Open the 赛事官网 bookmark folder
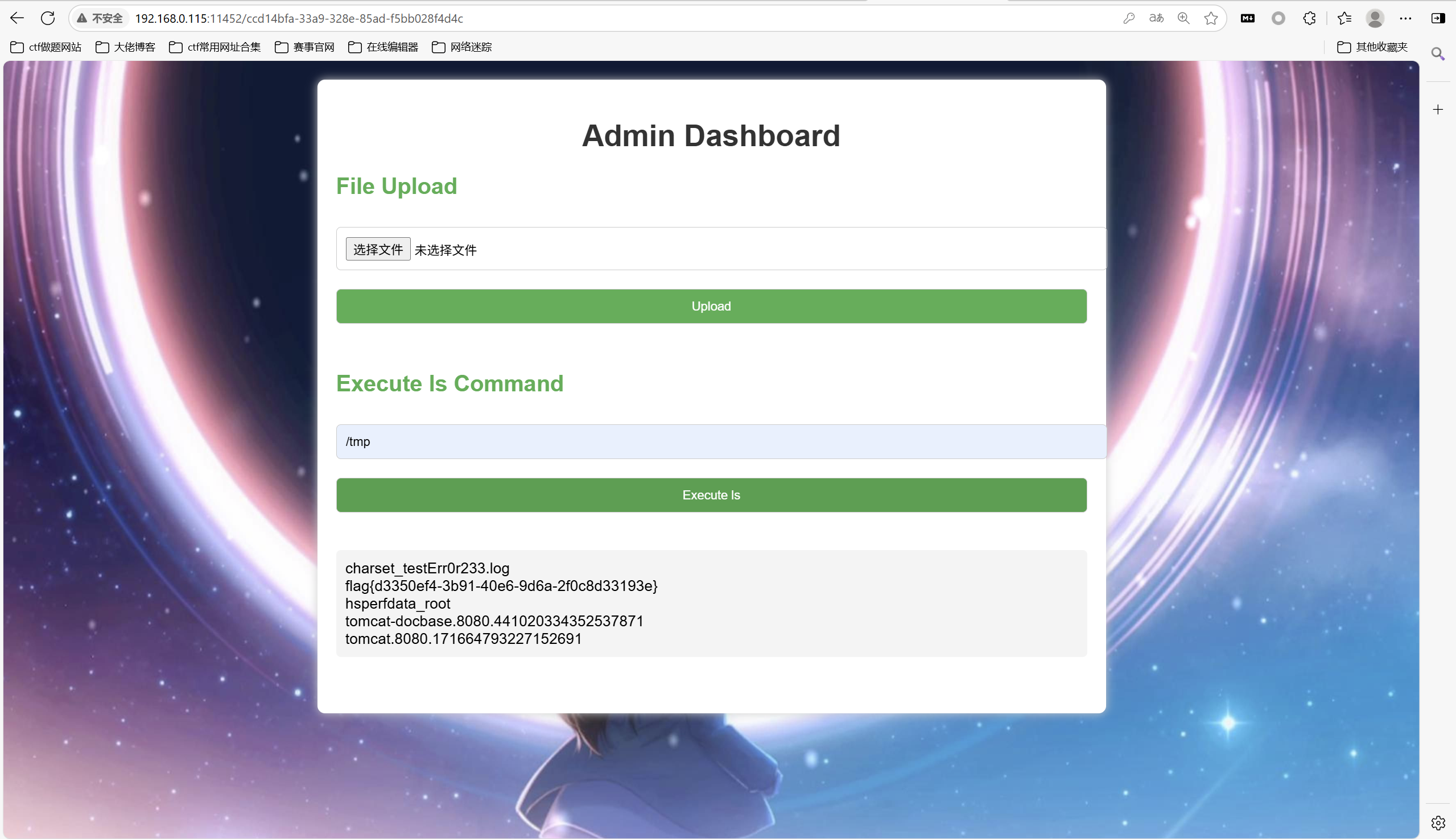This screenshot has height=839, width=1456. click(x=305, y=47)
